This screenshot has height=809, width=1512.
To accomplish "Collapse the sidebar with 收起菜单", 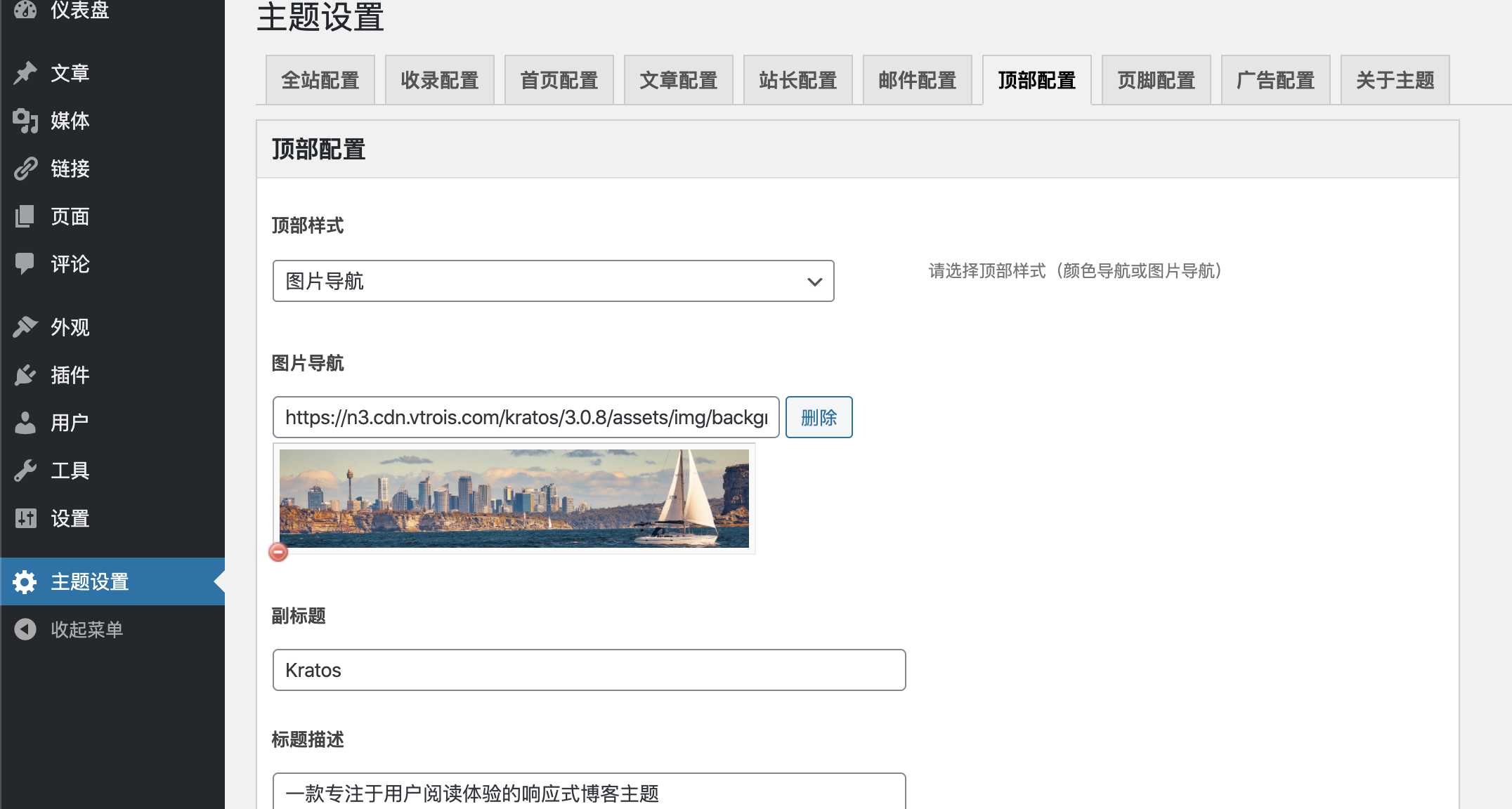I will 26,629.
